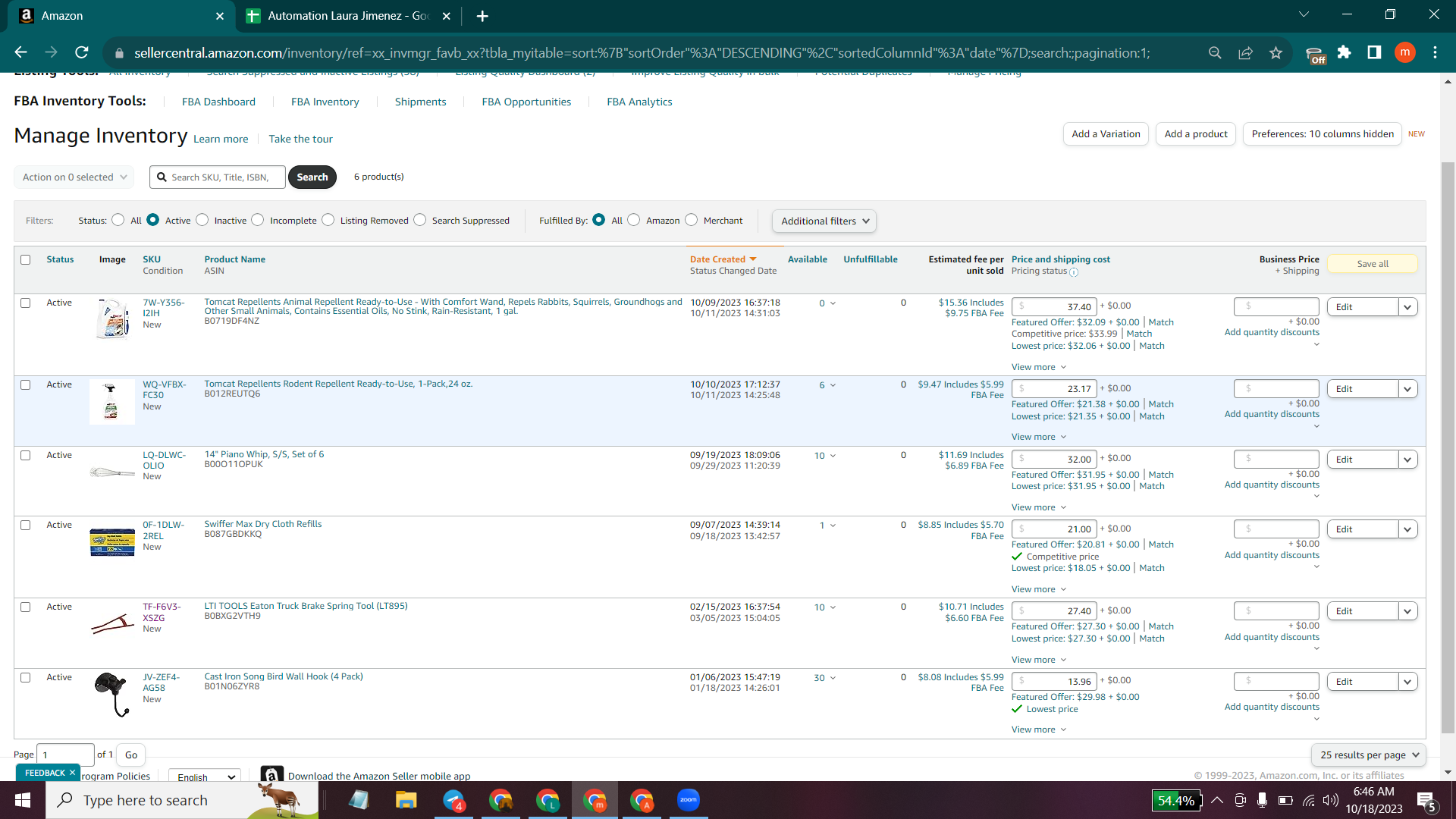Open the 25 results per page dropdown

(1369, 755)
